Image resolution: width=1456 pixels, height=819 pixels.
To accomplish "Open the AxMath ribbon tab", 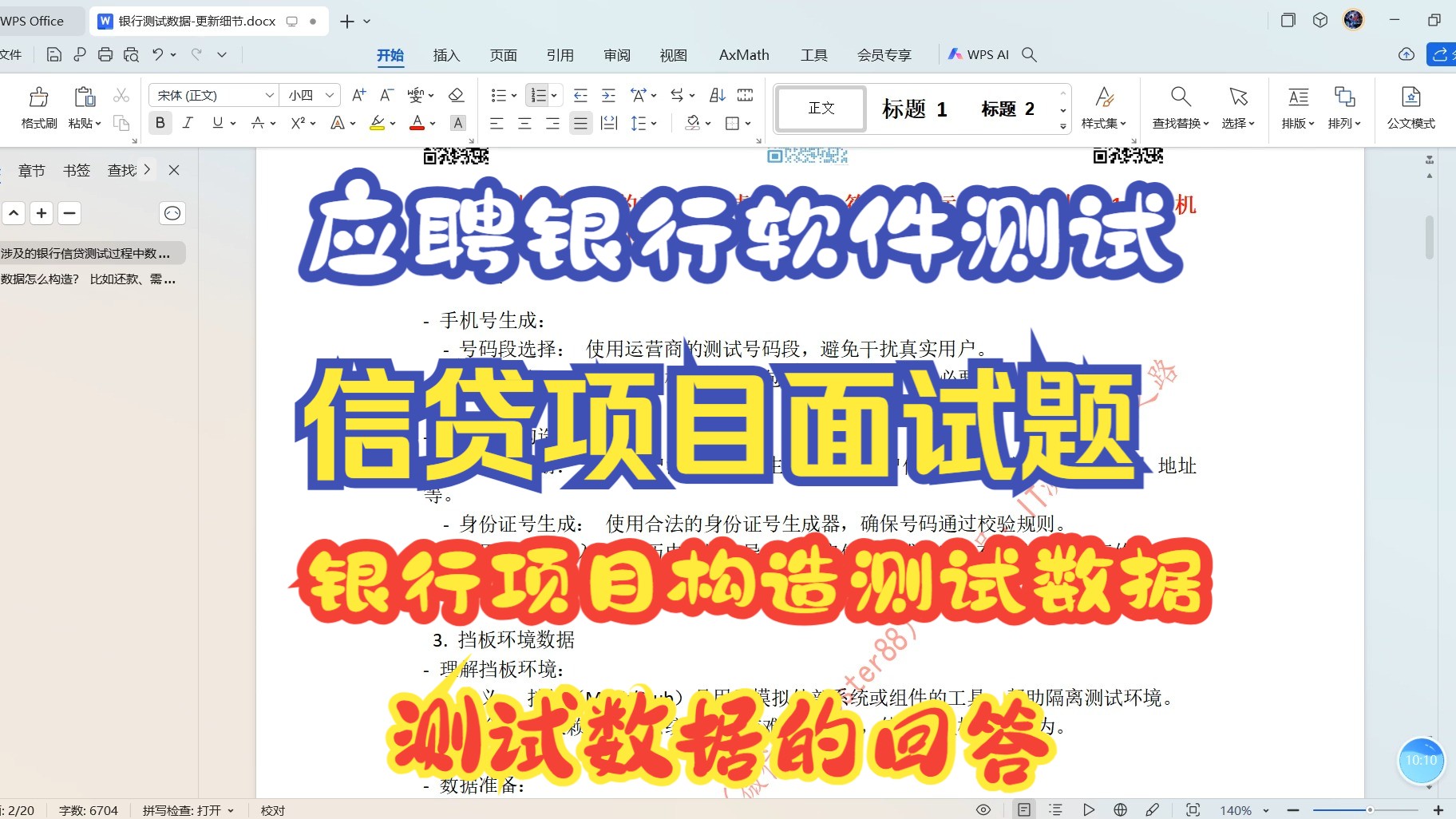I will [744, 54].
